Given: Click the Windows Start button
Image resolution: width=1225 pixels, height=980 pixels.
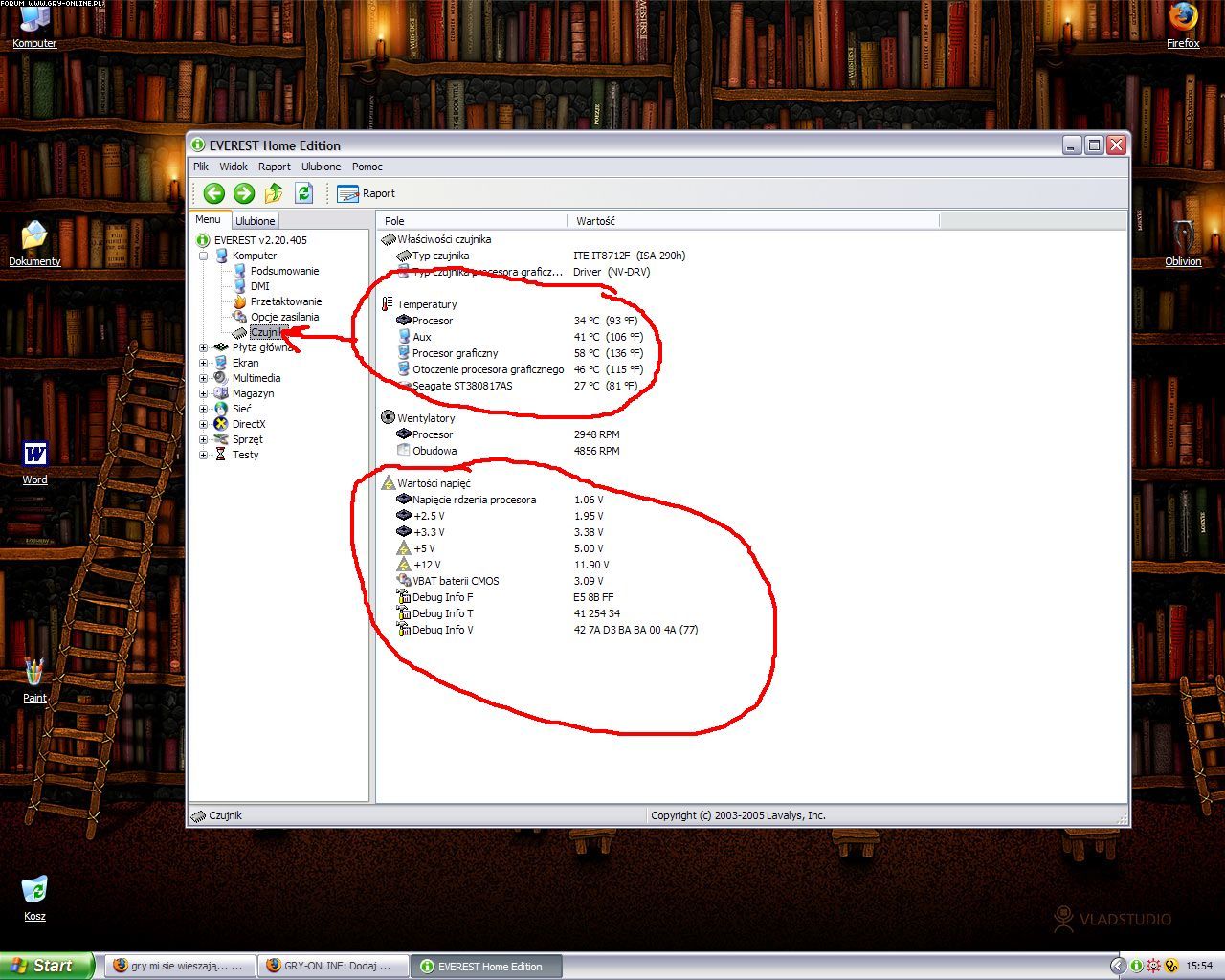Looking at the screenshot, I should (47, 966).
